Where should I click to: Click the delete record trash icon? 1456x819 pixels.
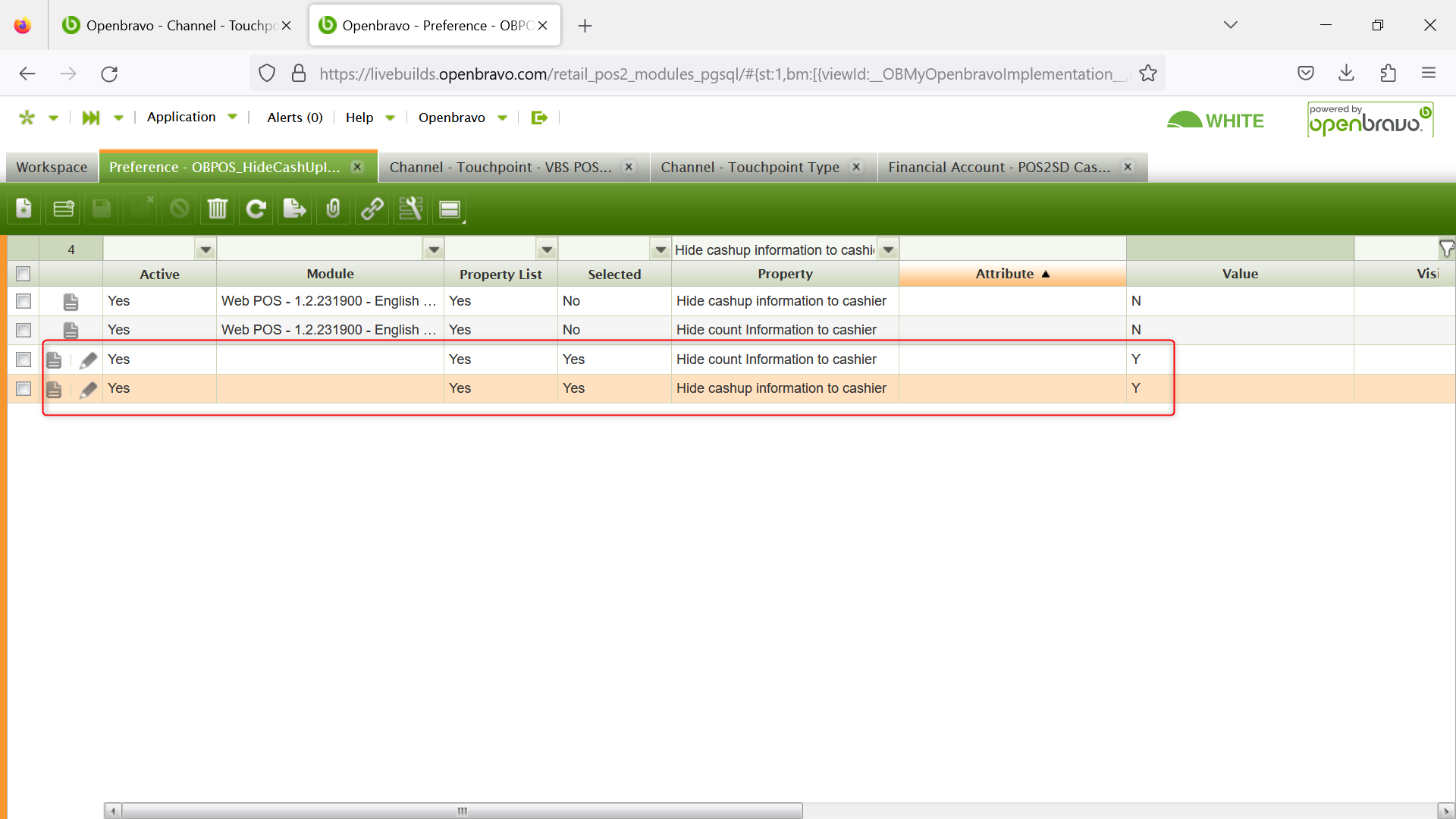click(x=218, y=209)
